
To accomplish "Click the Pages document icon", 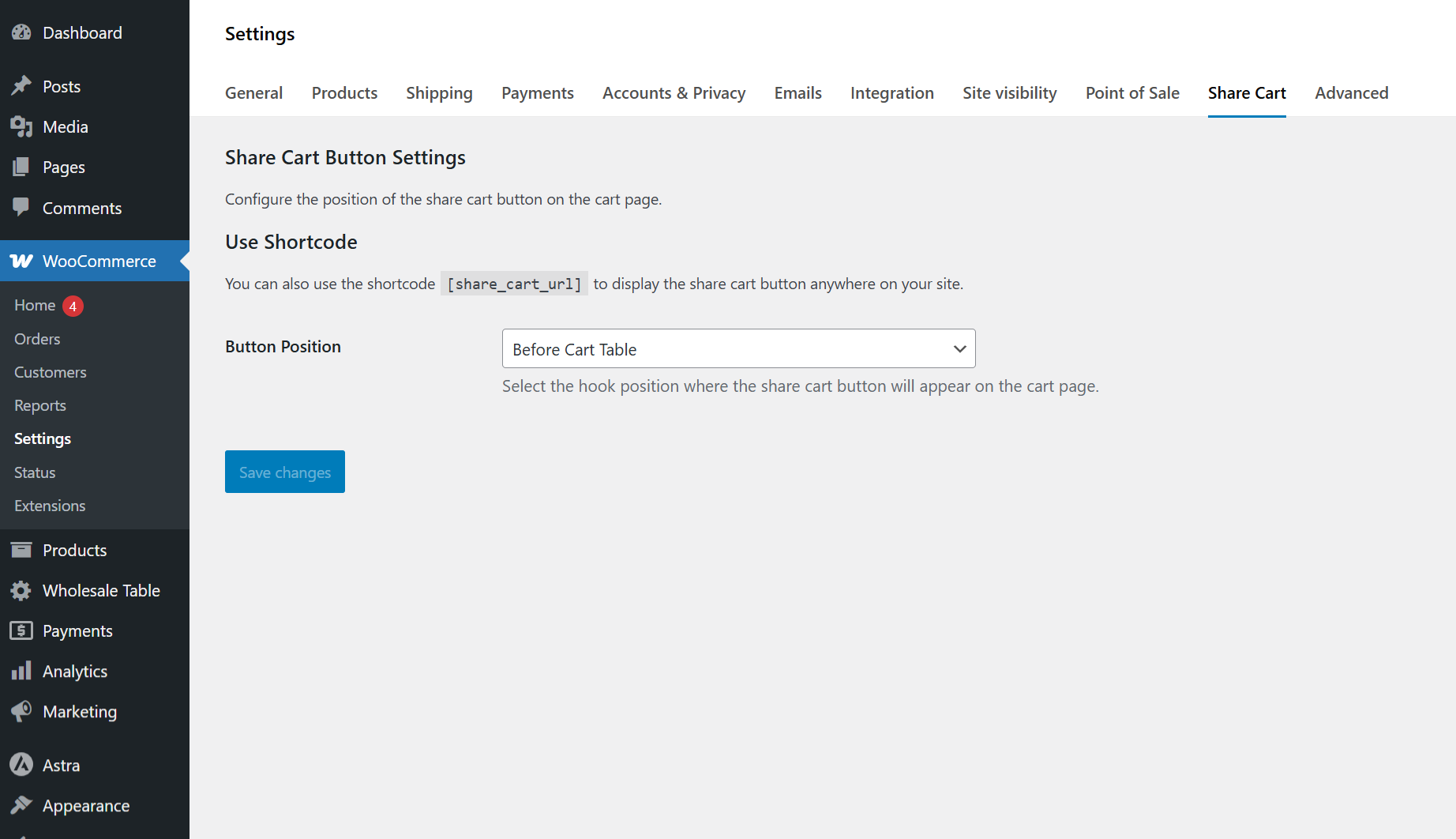I will 21,167.
